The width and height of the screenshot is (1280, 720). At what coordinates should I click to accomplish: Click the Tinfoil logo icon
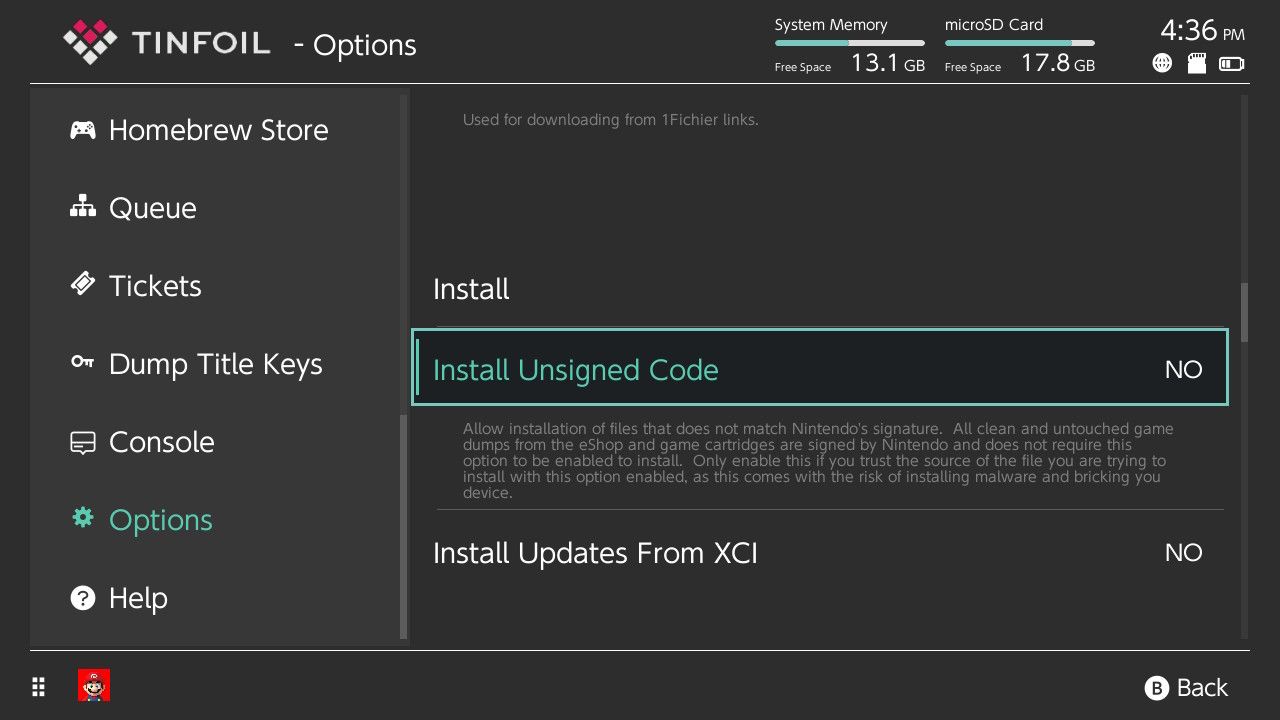click(90, 43)
